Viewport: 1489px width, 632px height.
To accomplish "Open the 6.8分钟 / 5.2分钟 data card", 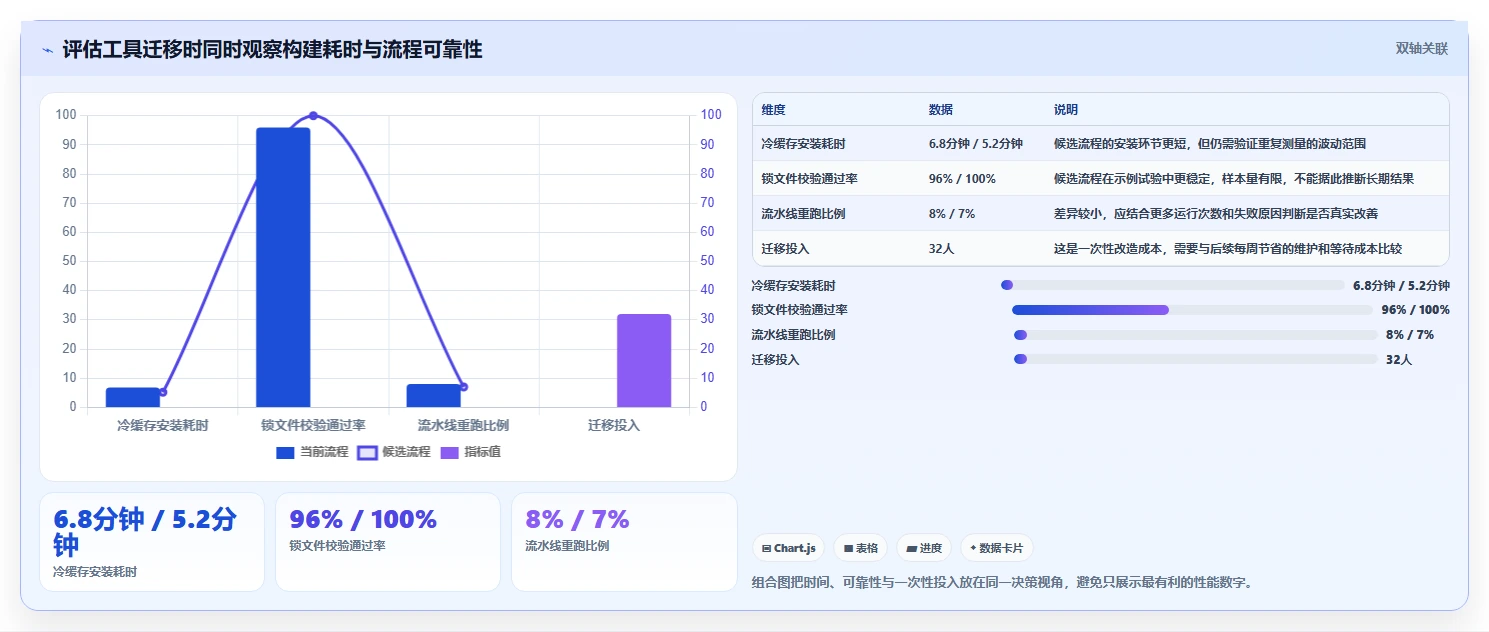I will (152, 542).
